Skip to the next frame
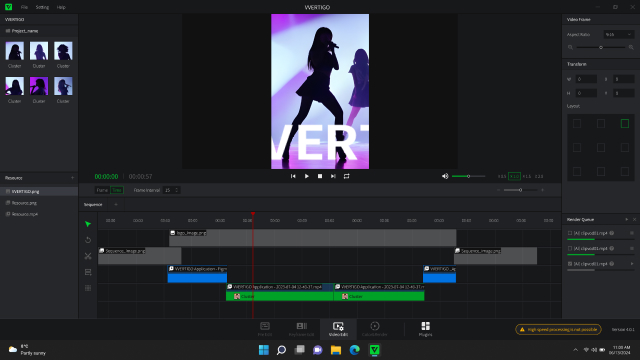640x360 pixels. click(333, 176)
